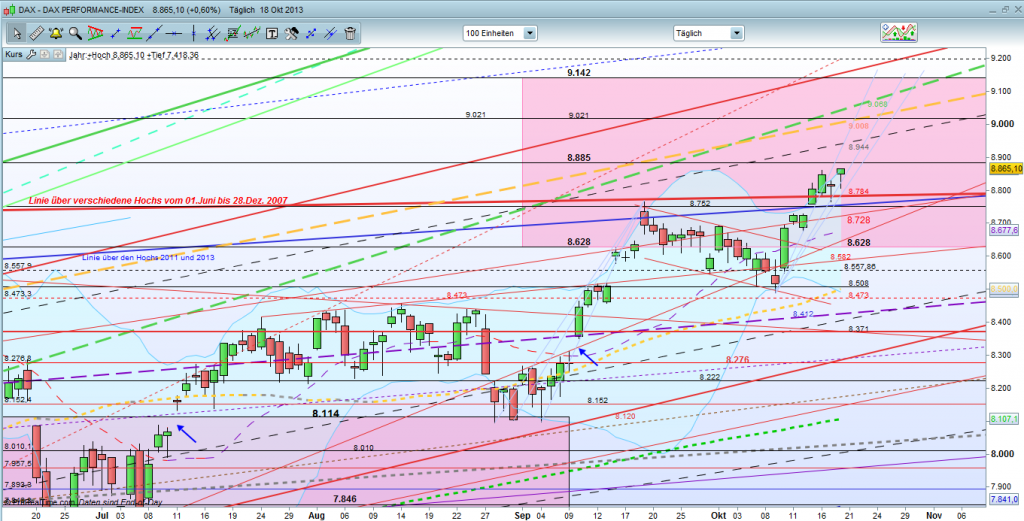
Task: Click the red 8.276 level label
Action: tap(737, 359)
